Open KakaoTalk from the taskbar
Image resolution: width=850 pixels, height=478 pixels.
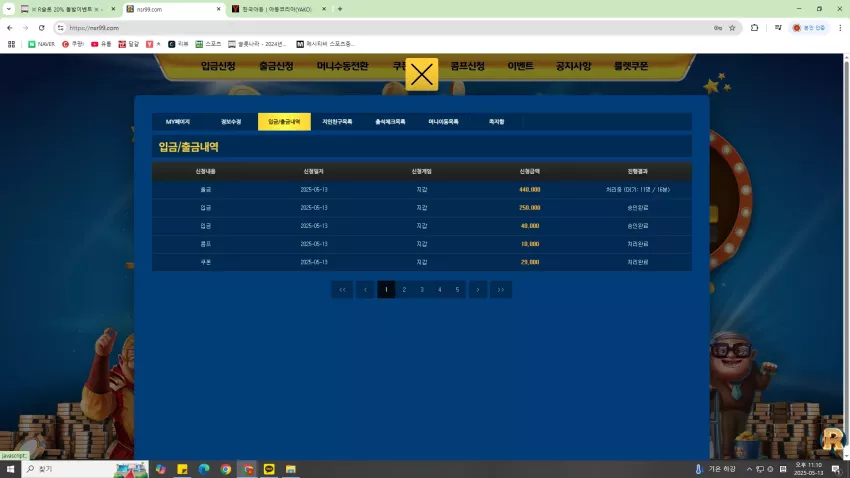pyautogui.click(x=269, y=469)
